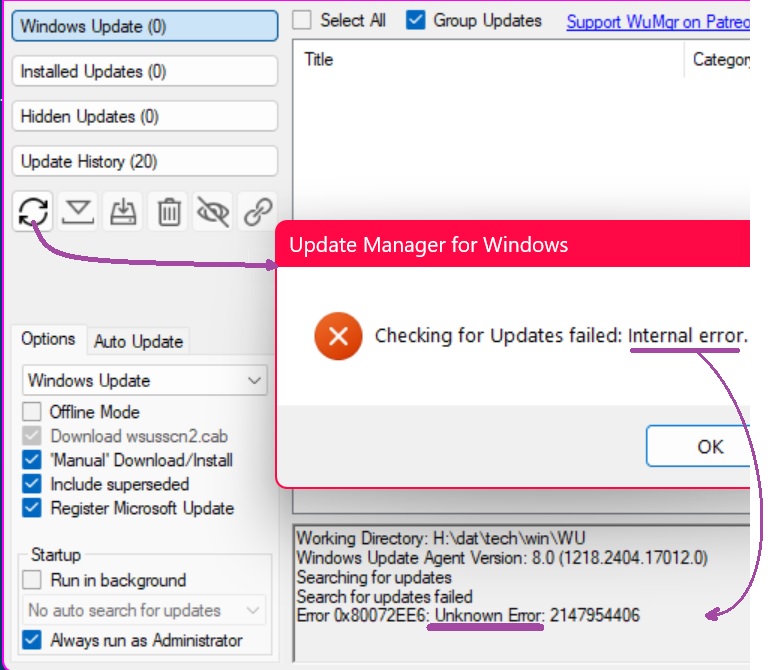The width and height of the screenshot is (771, 670).
Task: Click the search for updates refresh icon
Action: [33, 210]
